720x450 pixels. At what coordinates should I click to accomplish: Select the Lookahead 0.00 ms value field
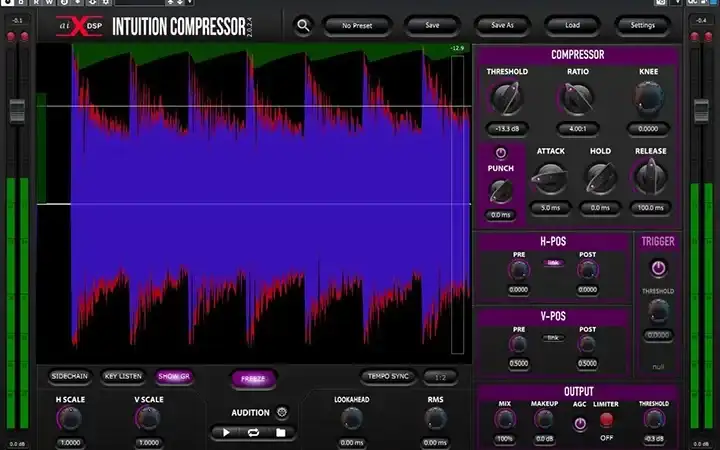point(352,443)
